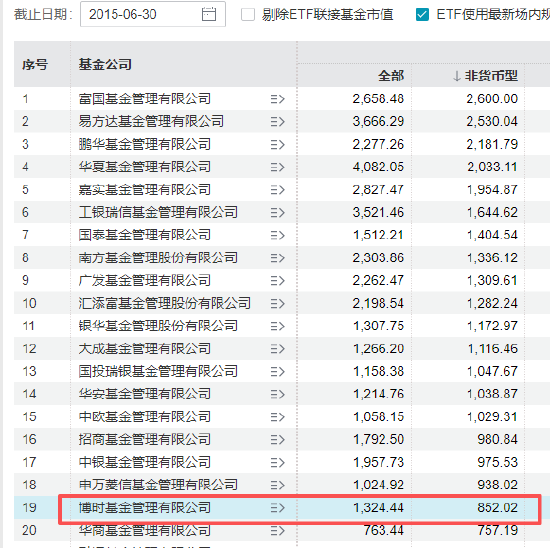
Task: Select company name 工银瑞信基金管理有限公司
Action: click(x=158, y=212)
